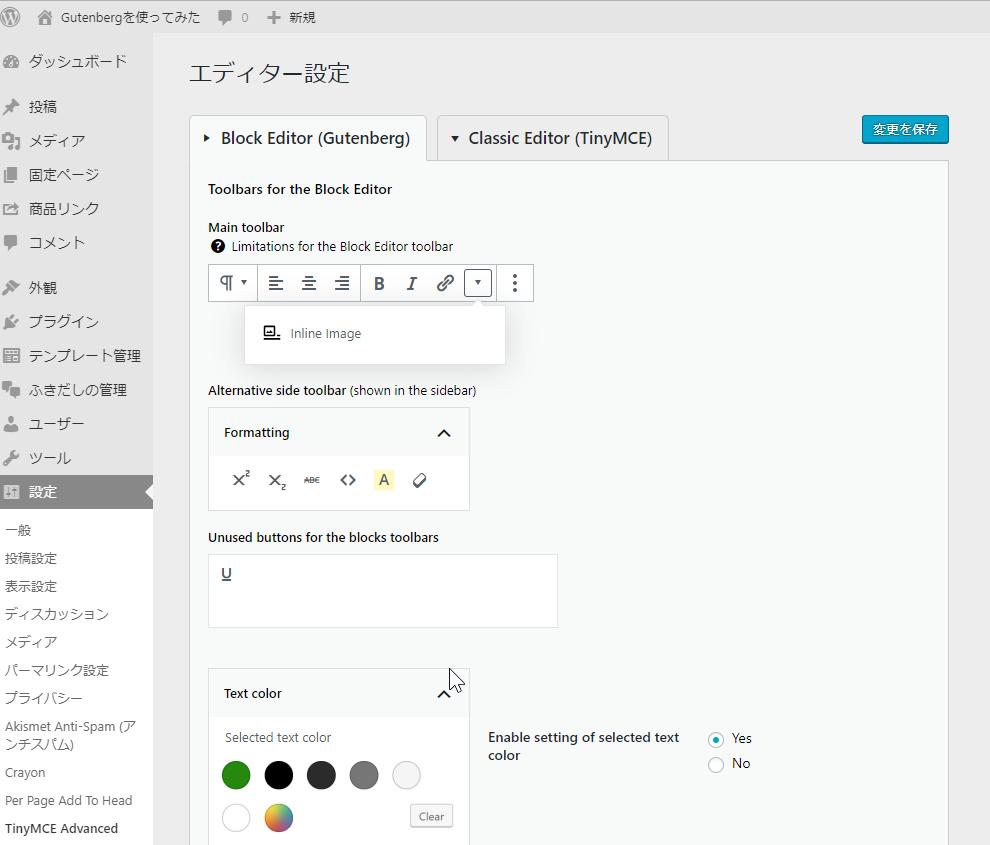The image size is (990, 845).
Task: Switch to Block Editor (Gutenberg) tab
Action: [308, 138]
